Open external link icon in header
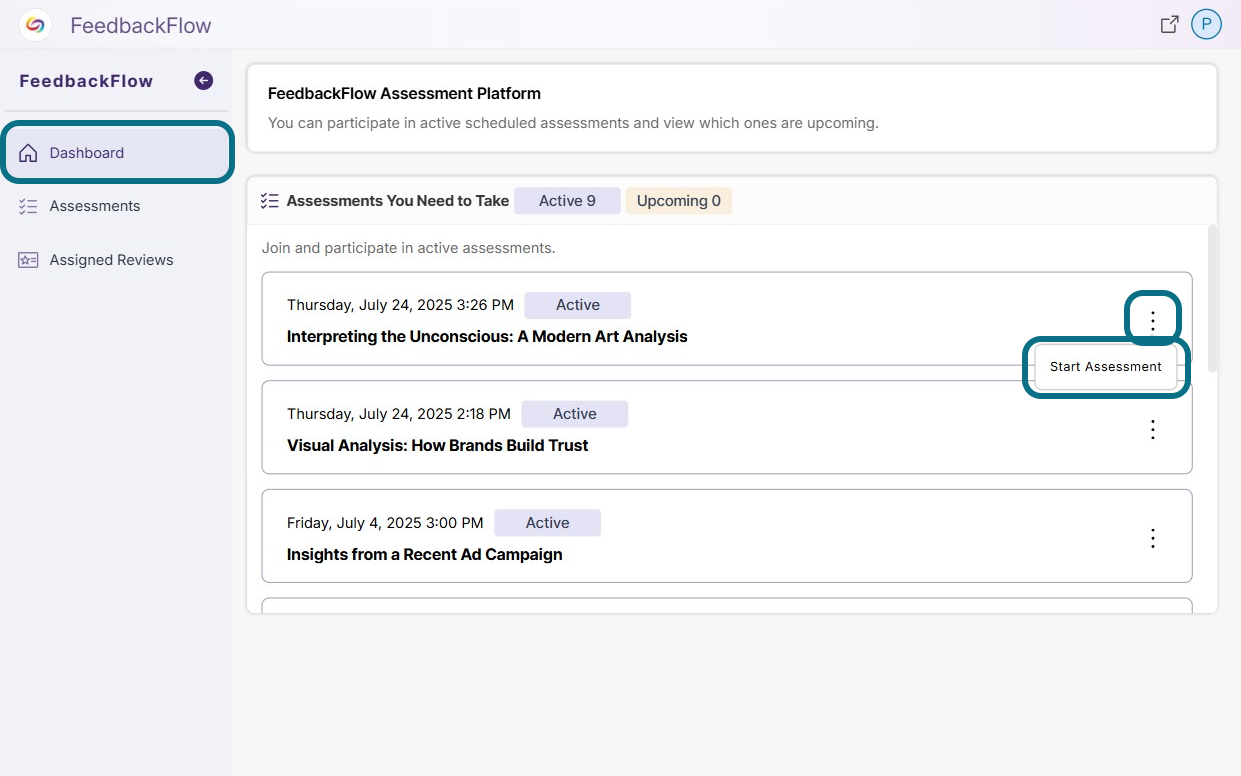 1169,25
